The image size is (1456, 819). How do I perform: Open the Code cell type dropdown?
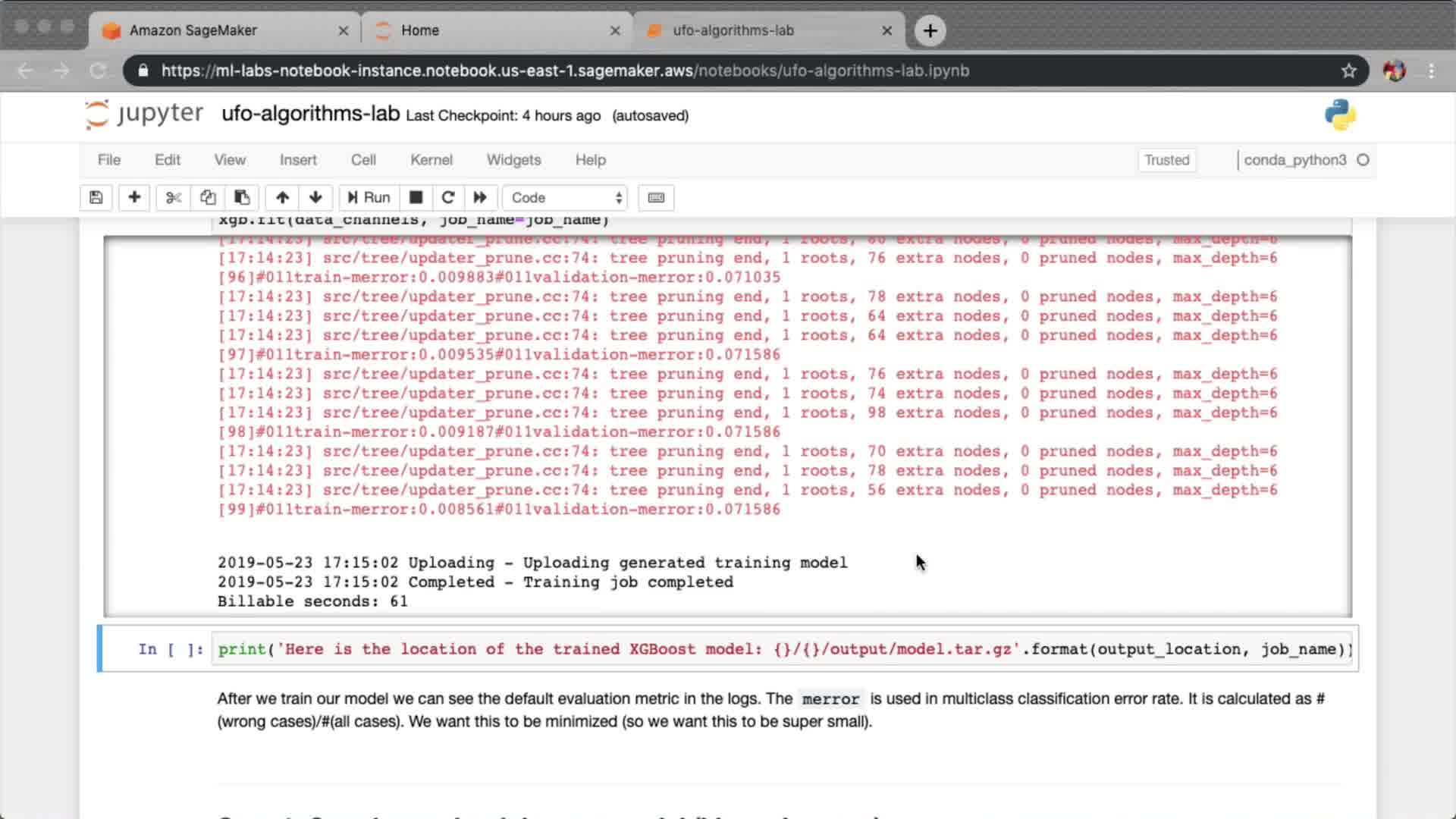coord(566,197)
